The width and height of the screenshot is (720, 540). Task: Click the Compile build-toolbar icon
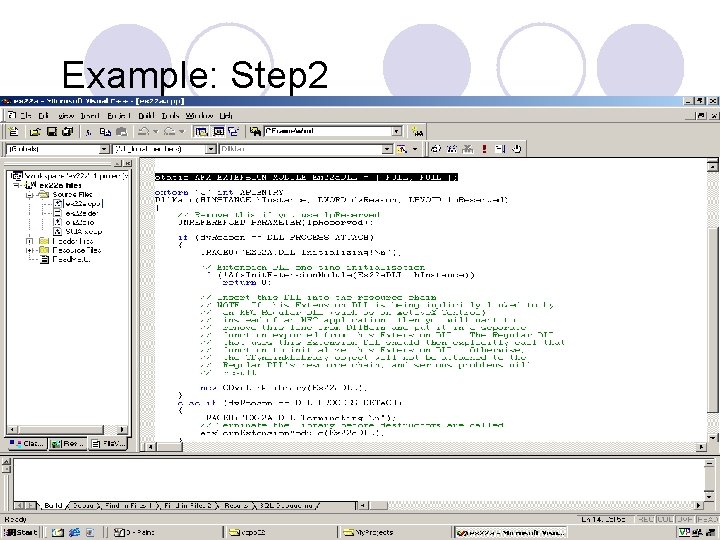coord(435,149)
